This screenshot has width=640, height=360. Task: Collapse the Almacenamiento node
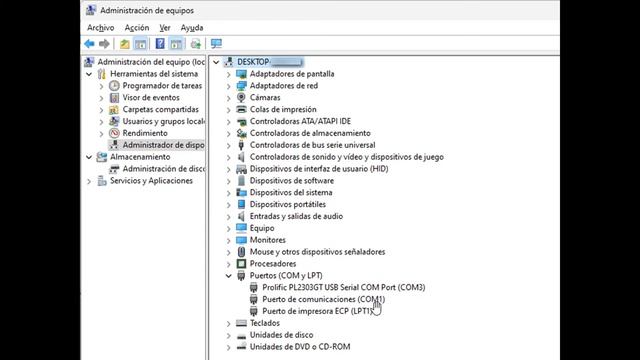(89, 157)
